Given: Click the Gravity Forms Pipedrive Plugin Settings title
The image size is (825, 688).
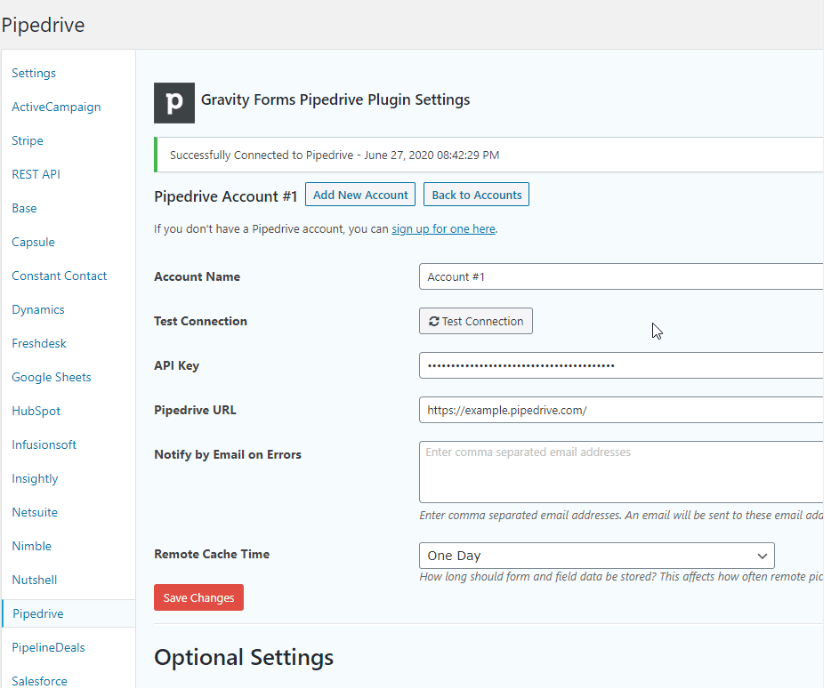Looking at the screenshot, I should [x=335, y=100].
